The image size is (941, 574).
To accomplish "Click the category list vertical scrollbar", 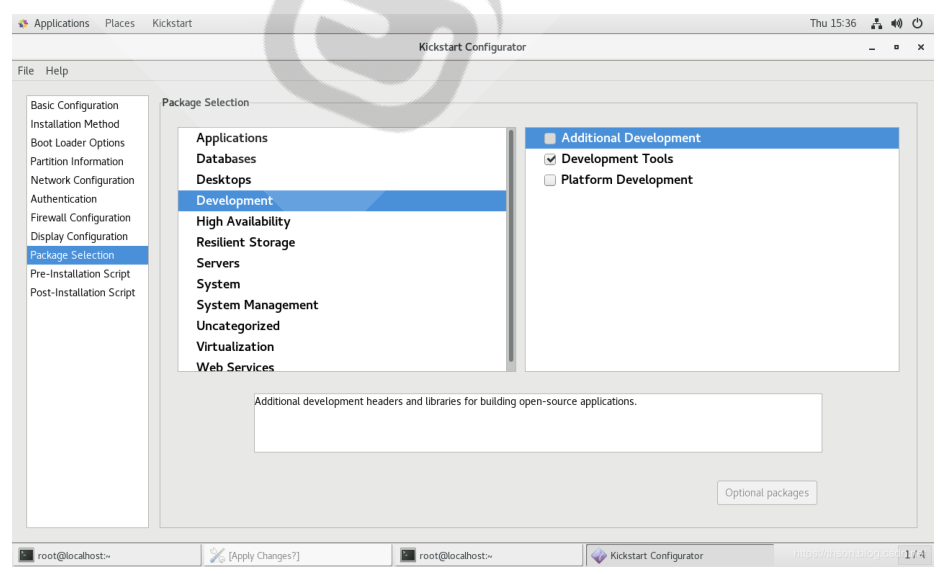I will tap(511, 246).
